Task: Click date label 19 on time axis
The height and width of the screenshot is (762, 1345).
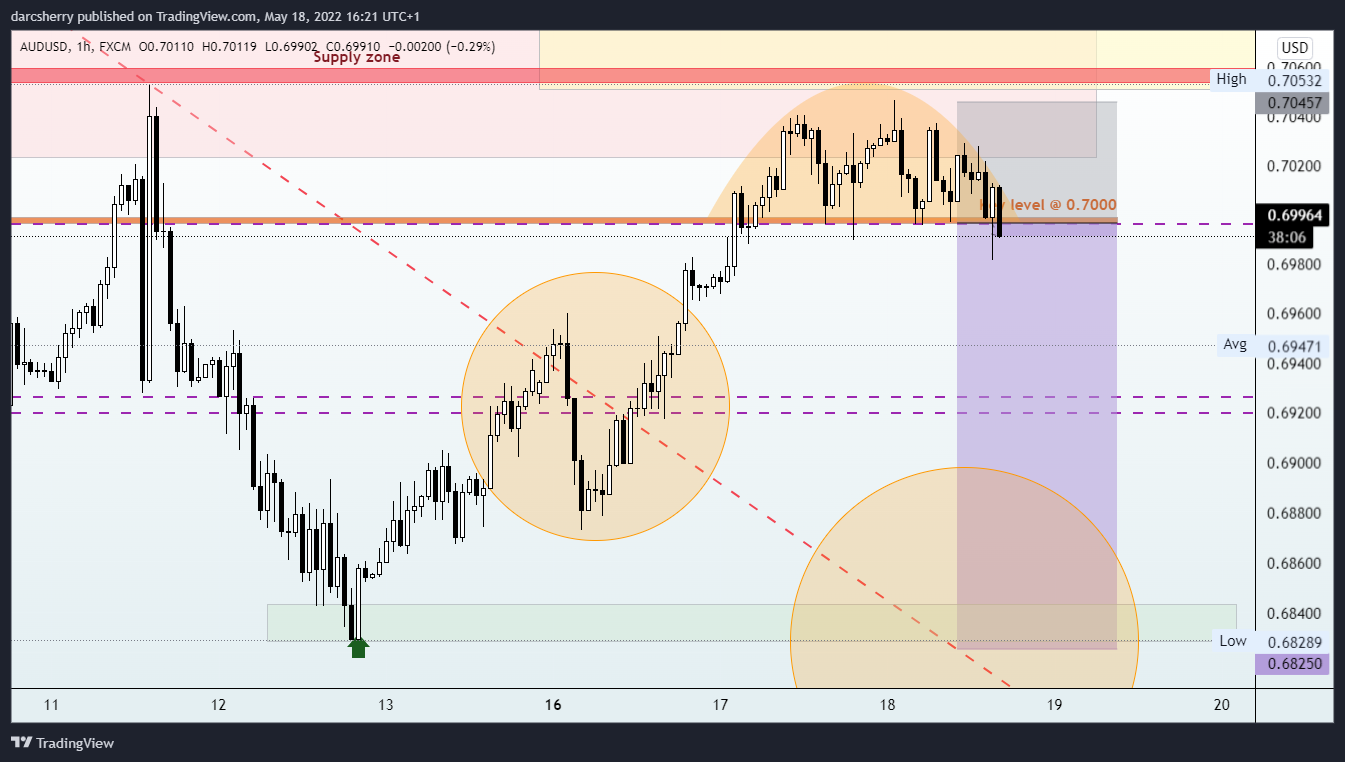Action: [1054, 705]
